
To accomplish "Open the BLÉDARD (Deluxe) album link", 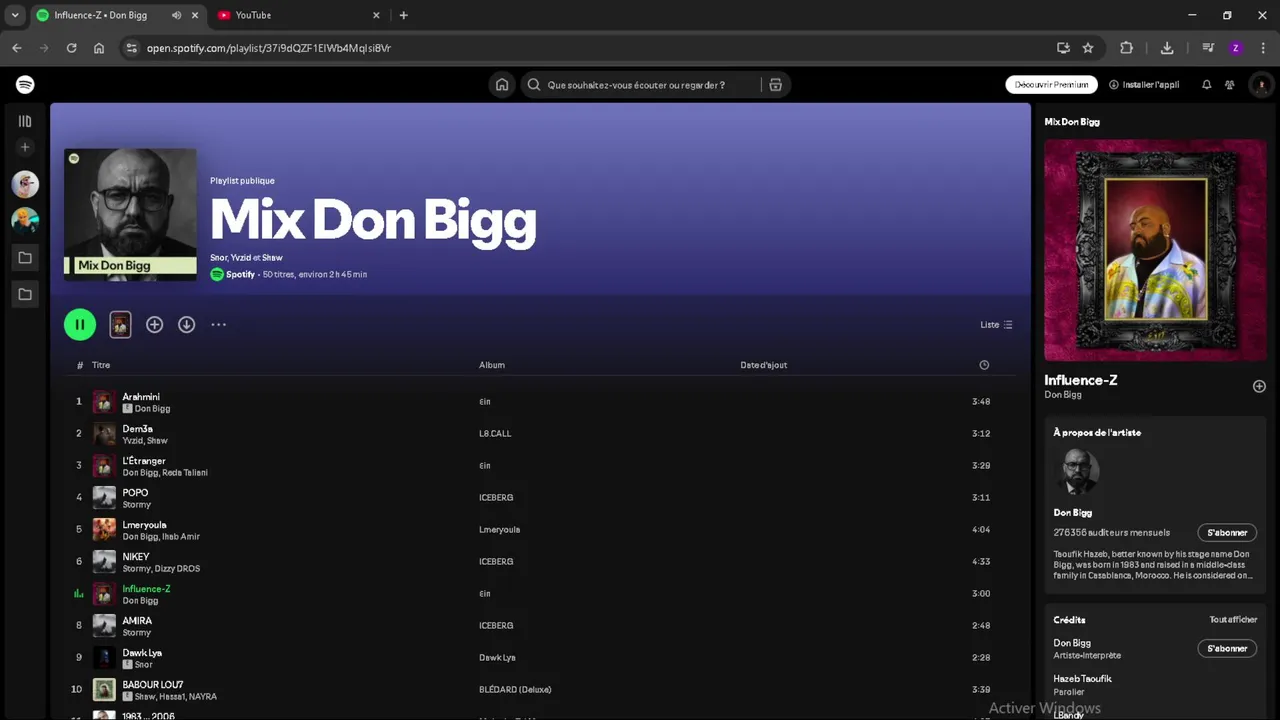I will (x=515, y=690).
